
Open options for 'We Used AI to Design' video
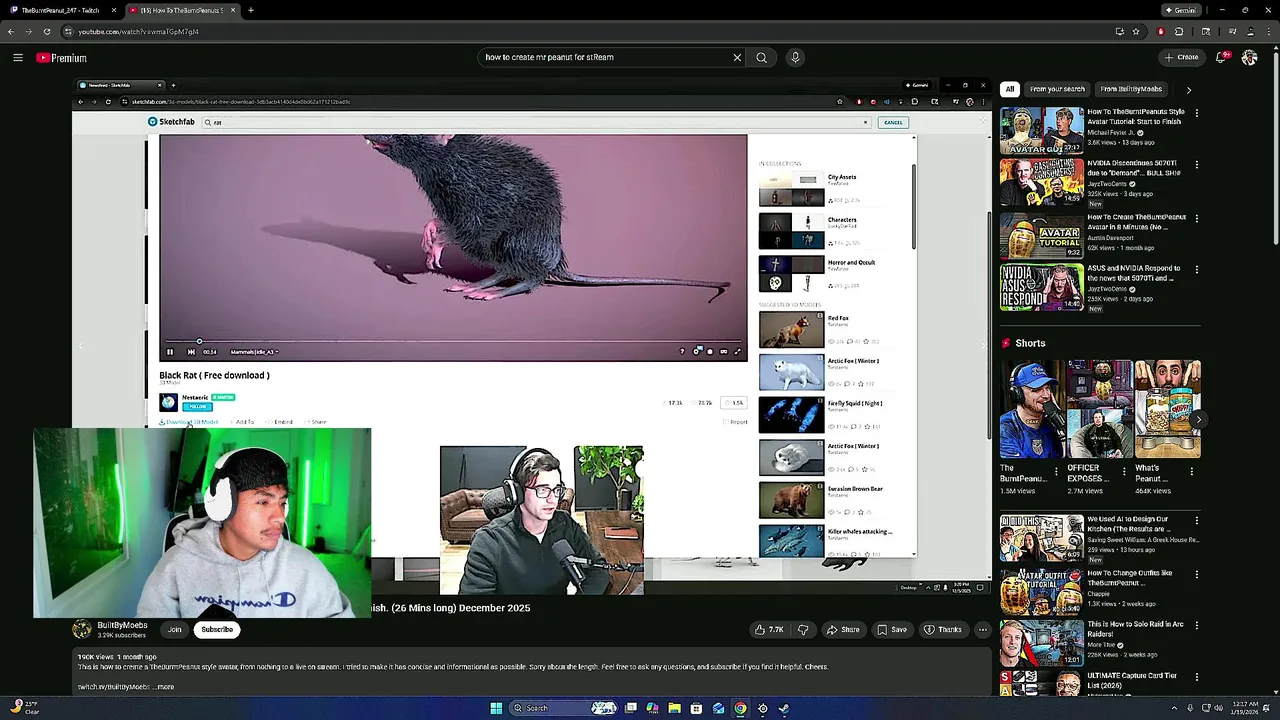coord(1196,521)
